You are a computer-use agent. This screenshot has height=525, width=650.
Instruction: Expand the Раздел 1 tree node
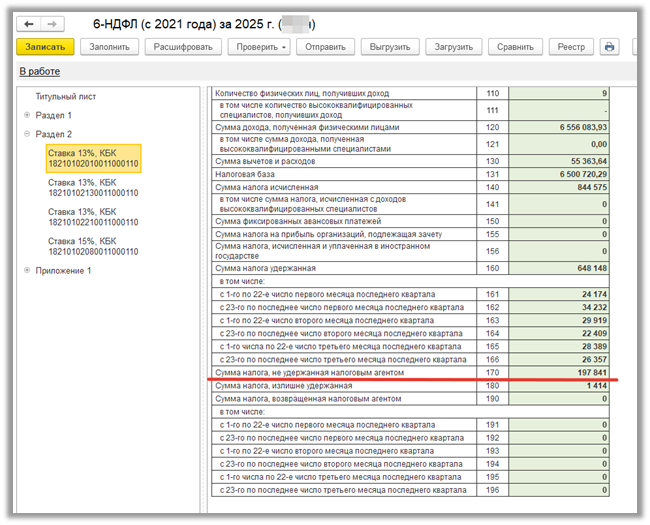point(27,115)
